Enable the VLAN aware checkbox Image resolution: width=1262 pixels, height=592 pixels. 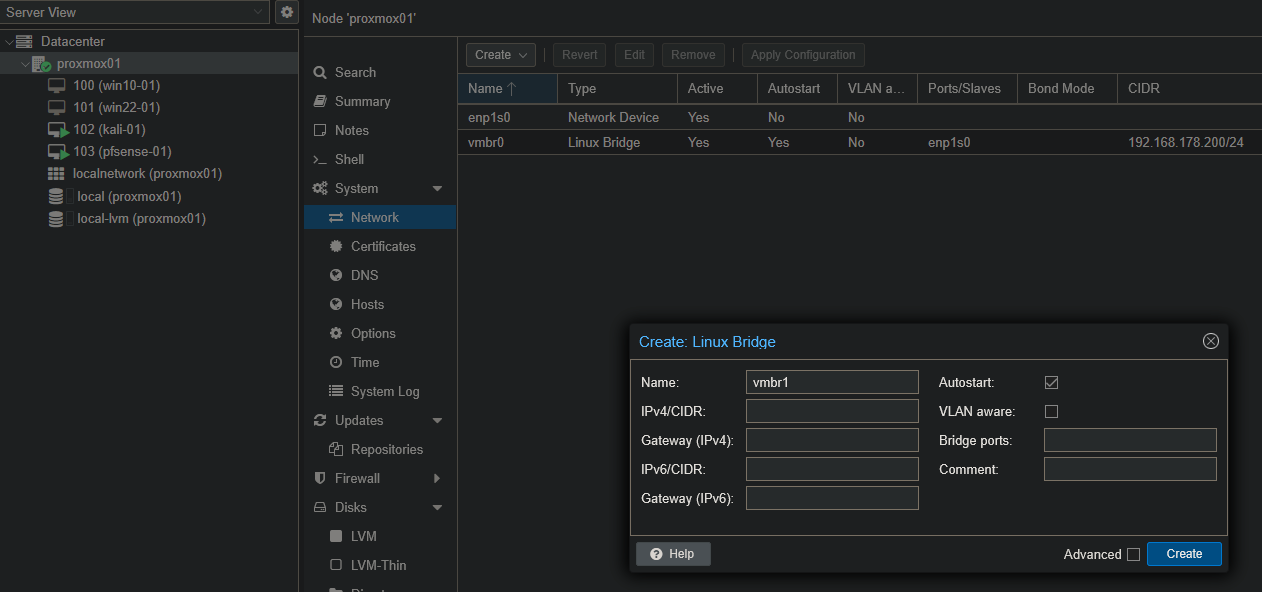pyautogui.click(x=1051, y=411)
